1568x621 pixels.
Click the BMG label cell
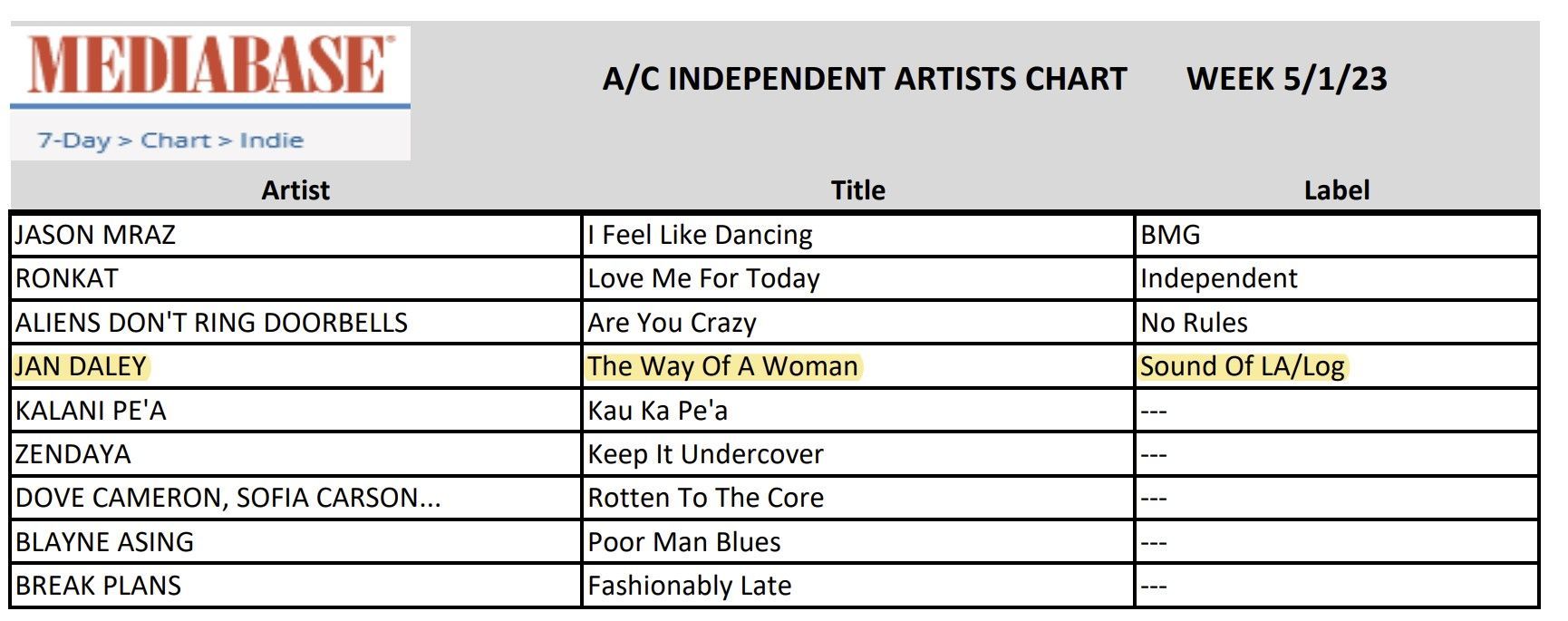(x=1170, y=235)
